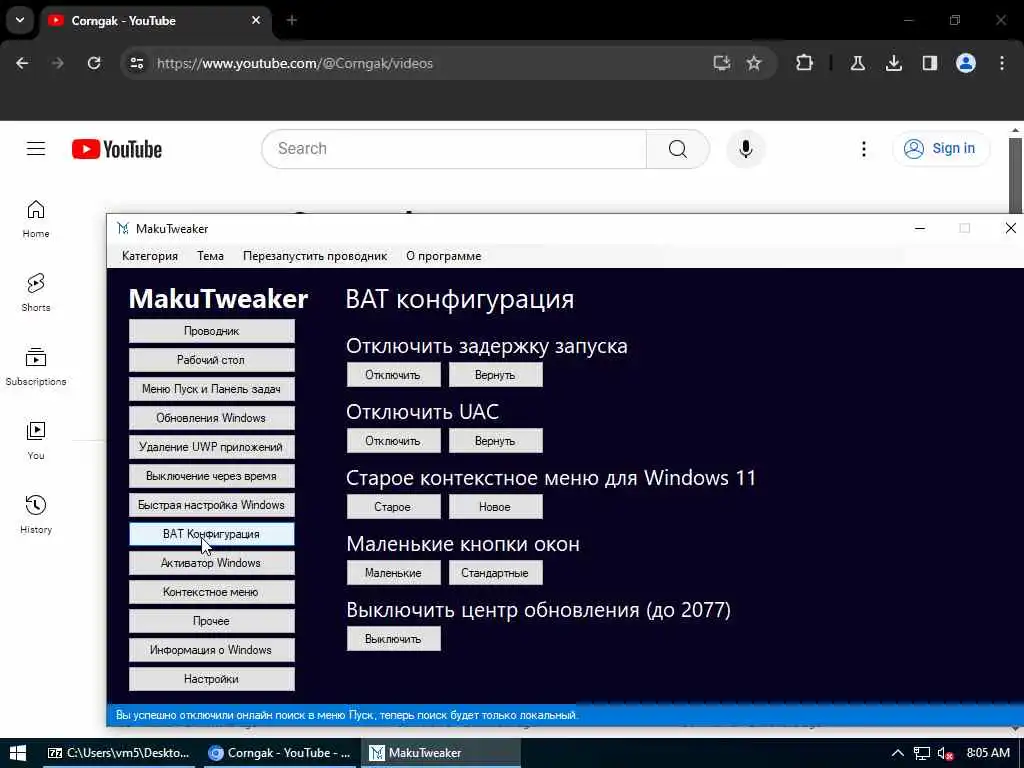The image size is (1024, 768).
Task: Select the Проводник category button
Action: click(x=212, y=331)
